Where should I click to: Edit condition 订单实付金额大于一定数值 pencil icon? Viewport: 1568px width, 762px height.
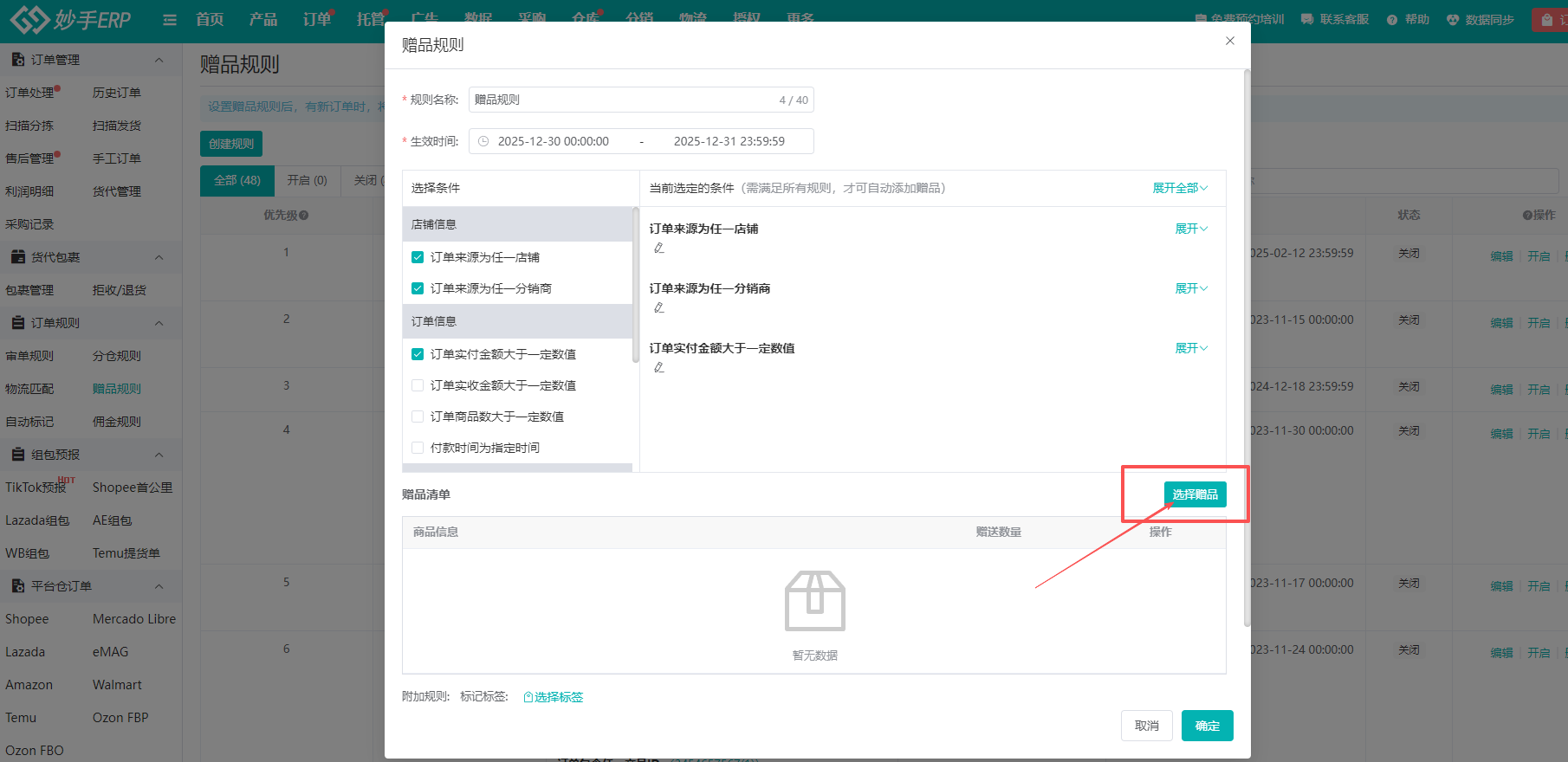(659, 368)
